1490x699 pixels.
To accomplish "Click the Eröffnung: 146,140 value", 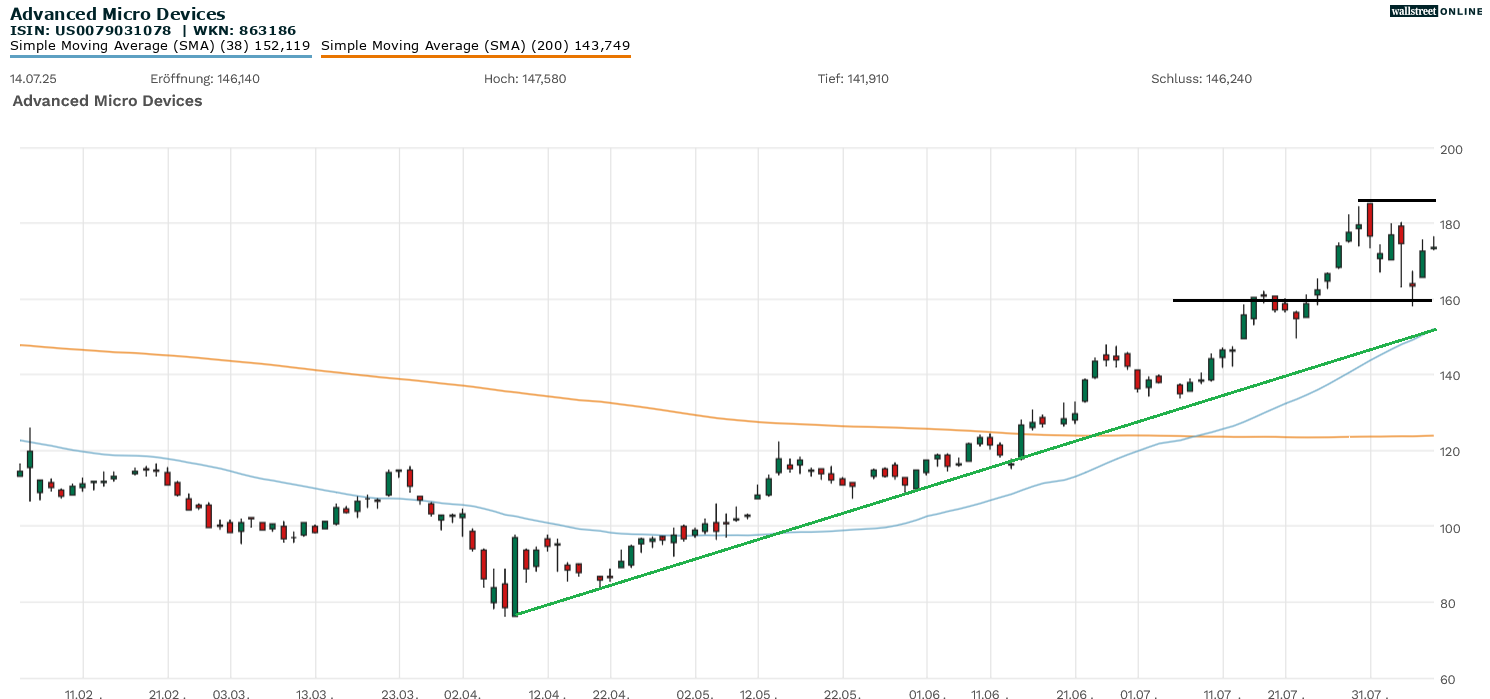I will (205, 78).
